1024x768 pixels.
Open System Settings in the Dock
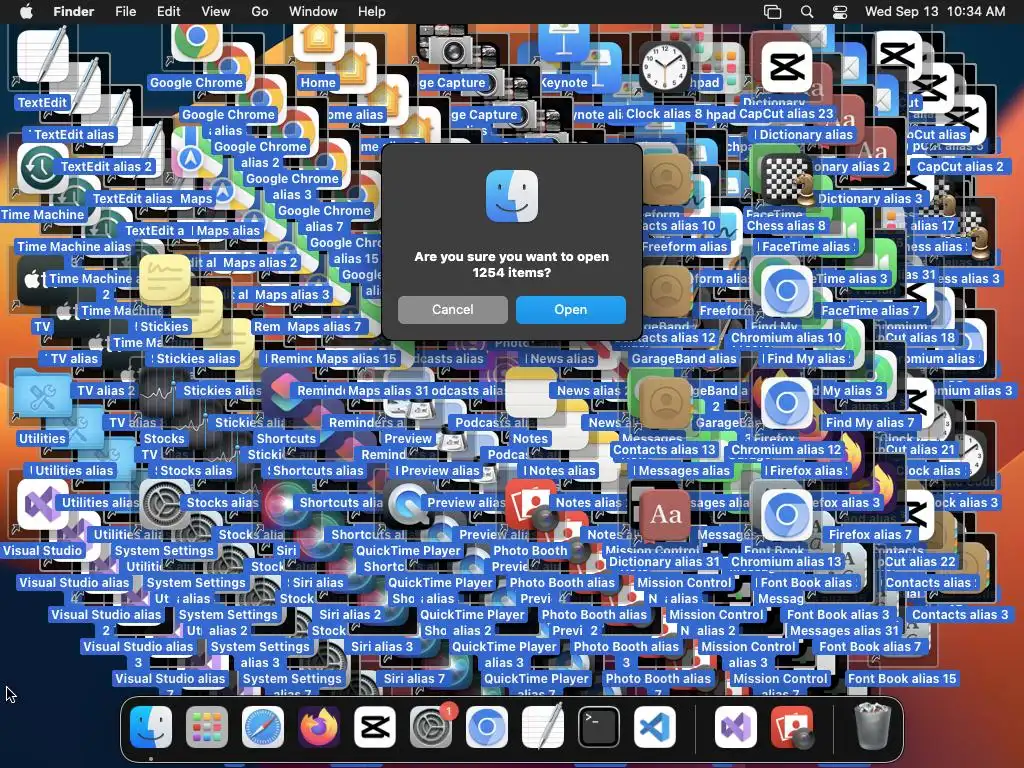click(x=431, y=727)
